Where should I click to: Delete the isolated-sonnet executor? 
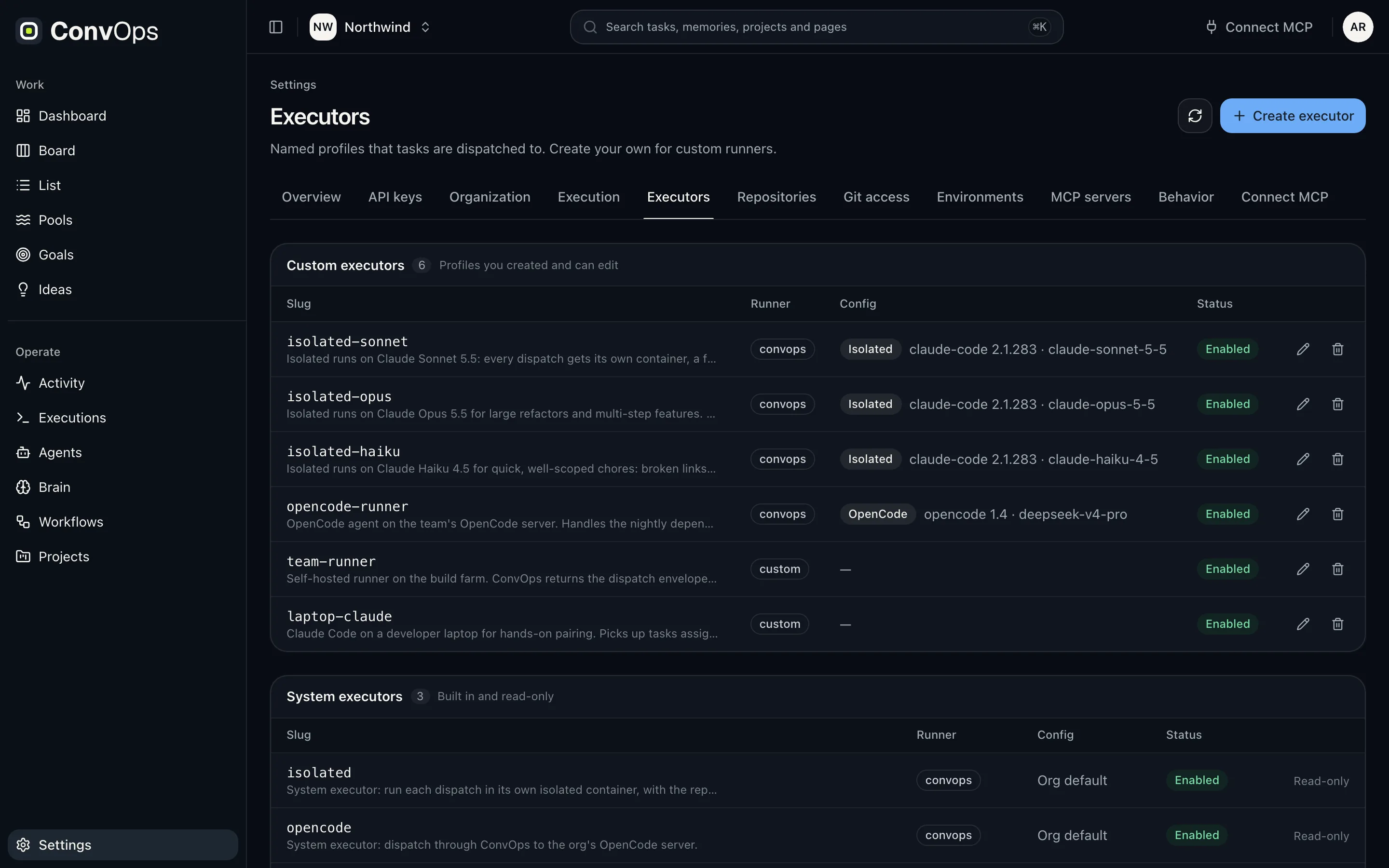coord(1337,349)
